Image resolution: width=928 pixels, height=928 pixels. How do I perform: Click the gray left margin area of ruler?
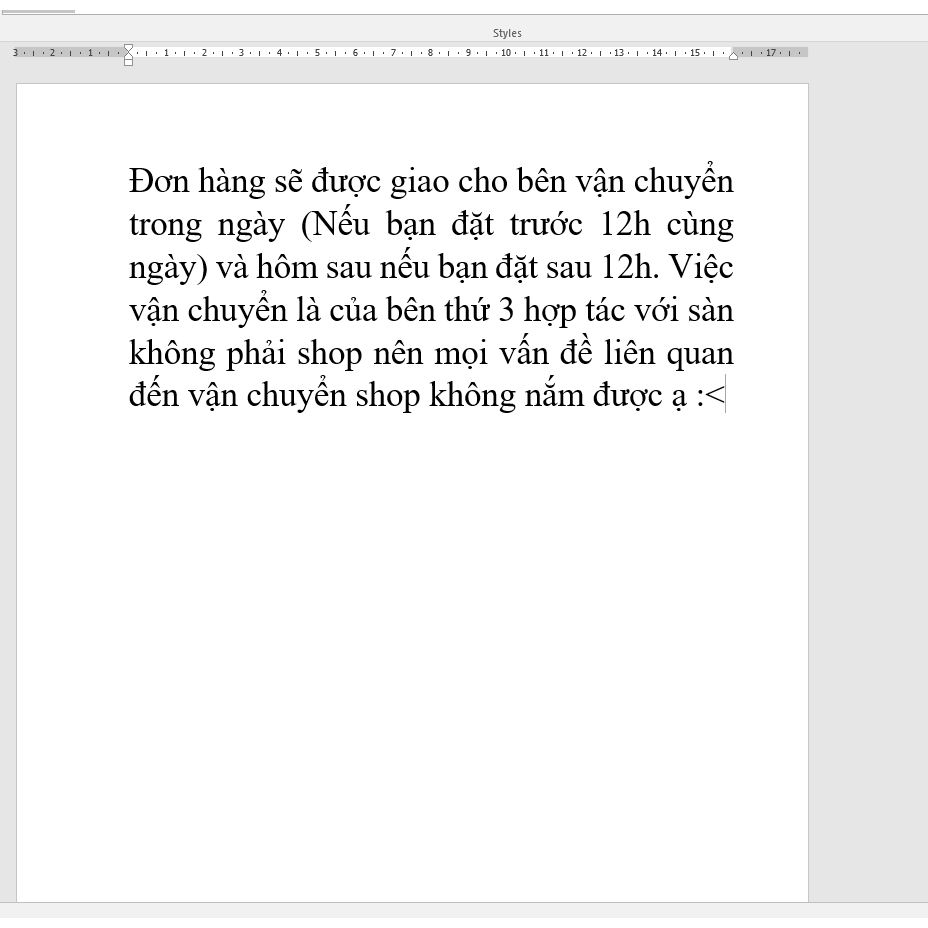click(68, 52)
